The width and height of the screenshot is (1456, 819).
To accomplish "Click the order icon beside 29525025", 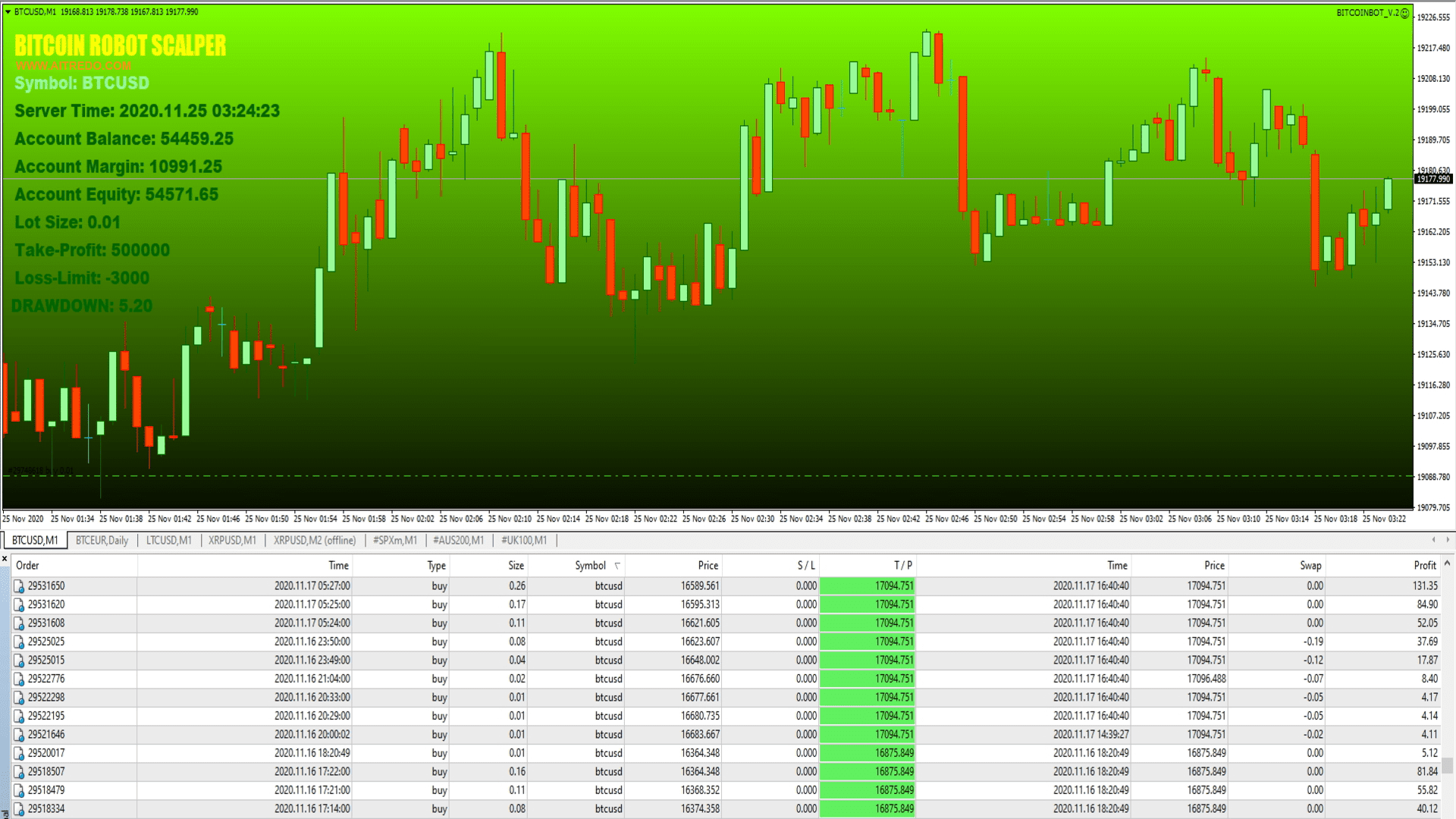I will click(x=19, y=642).
